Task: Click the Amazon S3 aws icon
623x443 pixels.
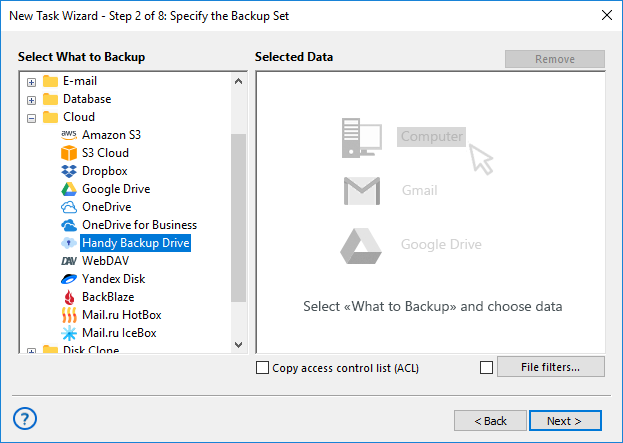Action: [69, 135]
